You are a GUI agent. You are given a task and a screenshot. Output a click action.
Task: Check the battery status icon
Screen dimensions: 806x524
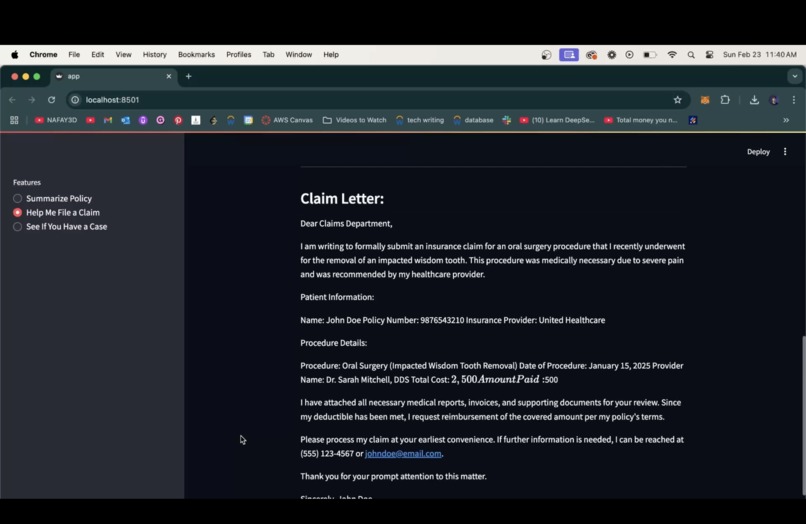pyautogui.click(x=650, y=55)
